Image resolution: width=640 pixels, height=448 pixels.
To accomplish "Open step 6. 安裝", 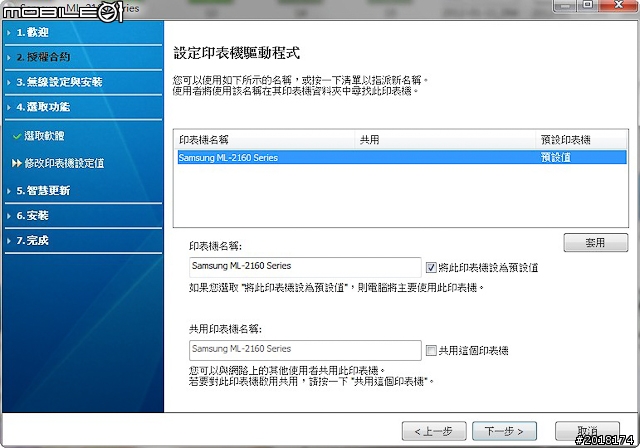I will 33,215.
